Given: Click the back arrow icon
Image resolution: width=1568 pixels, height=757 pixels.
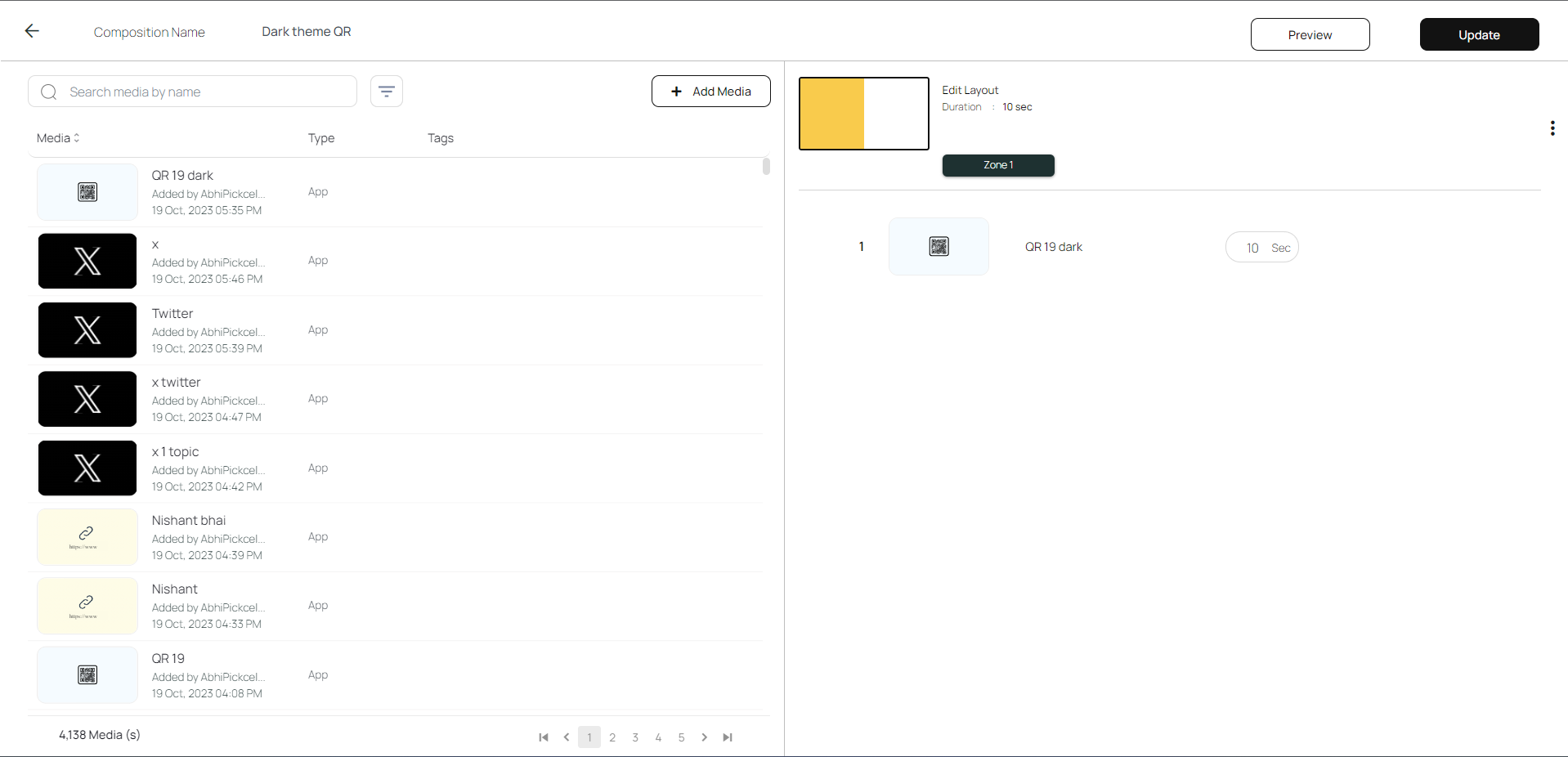Looking at the screenshot, I should [32, 31].
